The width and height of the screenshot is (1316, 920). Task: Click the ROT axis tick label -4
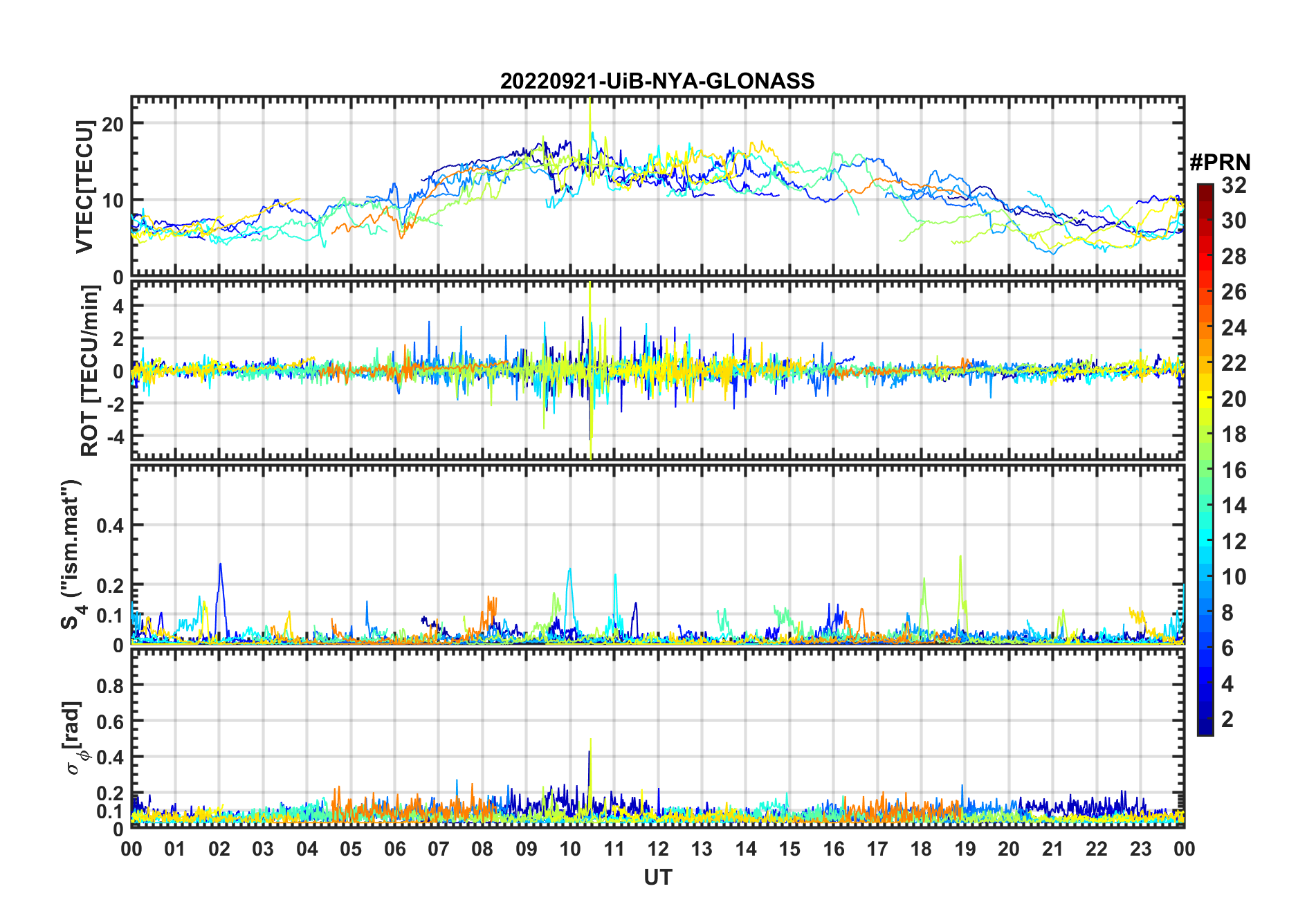tap(115, 436)
